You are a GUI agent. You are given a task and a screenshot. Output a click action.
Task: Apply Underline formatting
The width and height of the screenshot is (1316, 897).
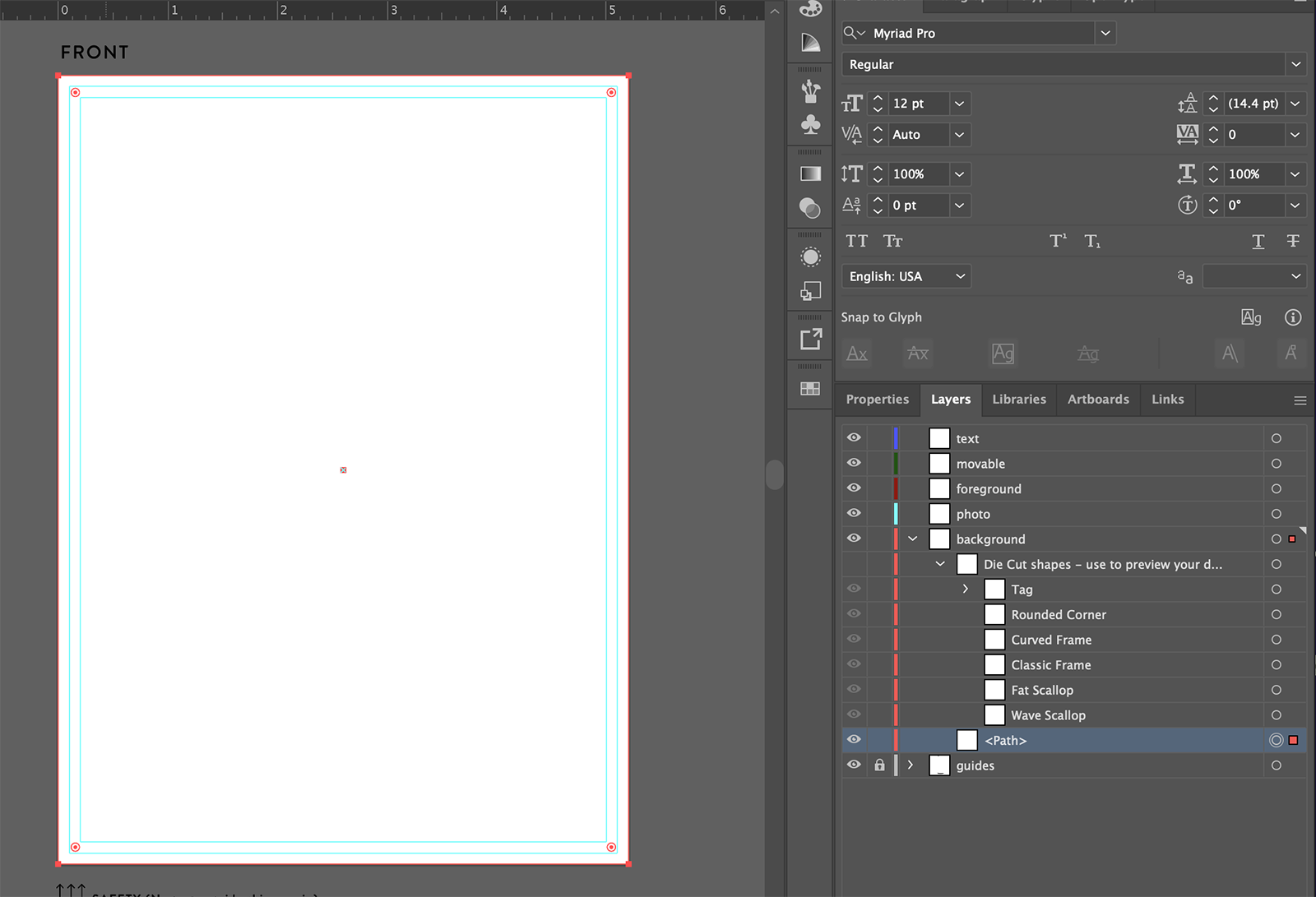[1258, 241]
